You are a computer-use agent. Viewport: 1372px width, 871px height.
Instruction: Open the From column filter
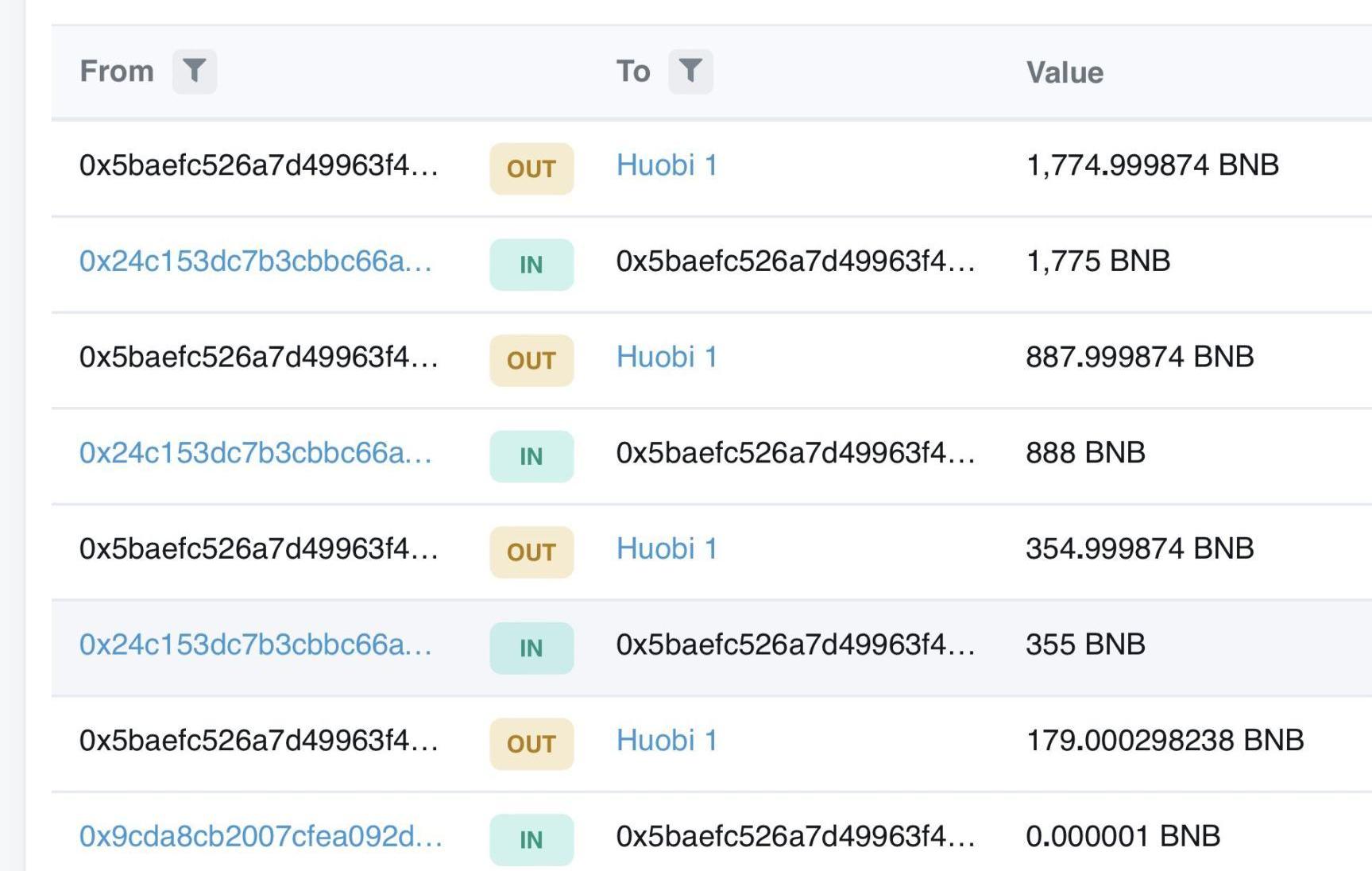(195, 72)
